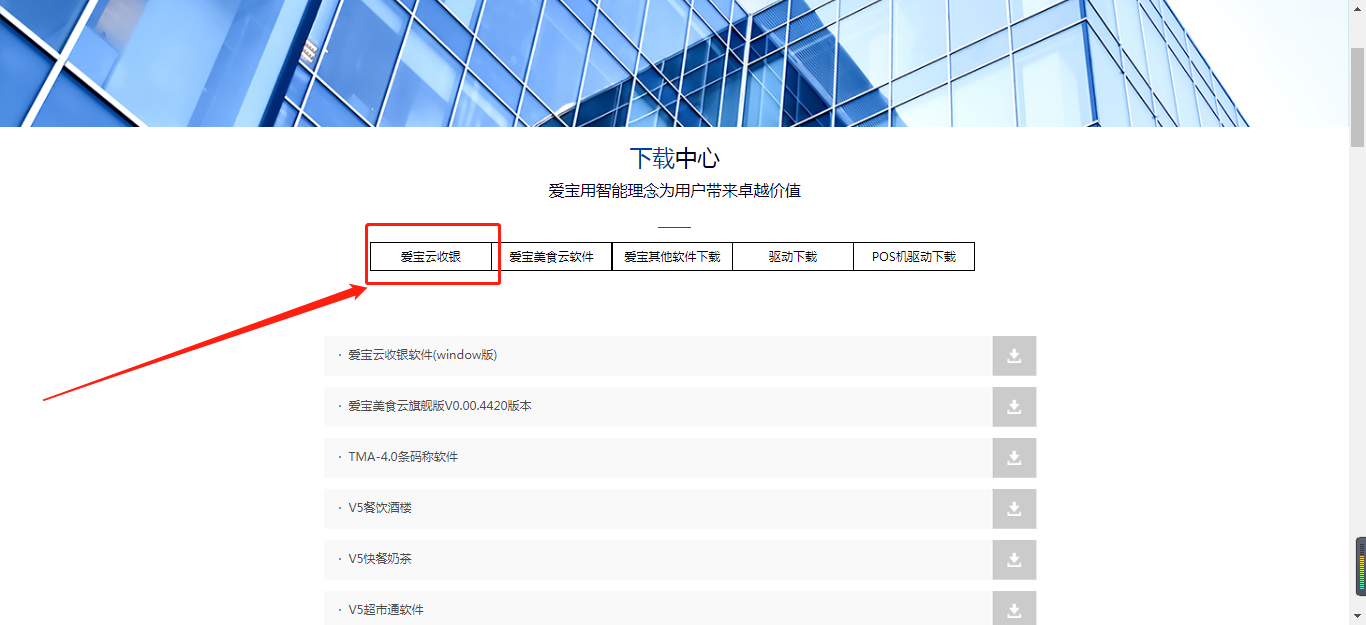Click the V5快餐奶茶 item title

coord(380,559)
